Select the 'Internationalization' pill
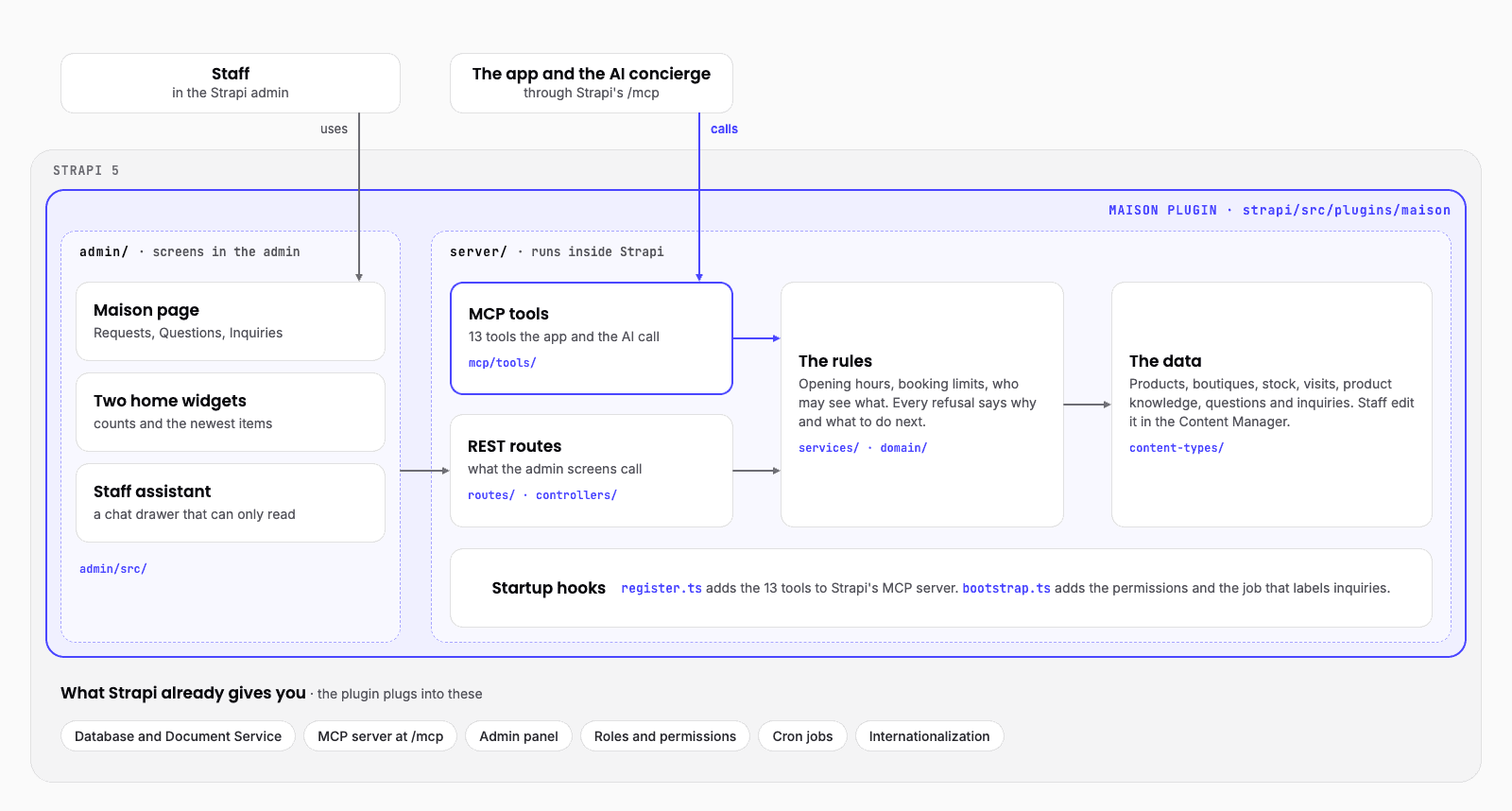1512x811 pixels. click(x=930, y=736)
